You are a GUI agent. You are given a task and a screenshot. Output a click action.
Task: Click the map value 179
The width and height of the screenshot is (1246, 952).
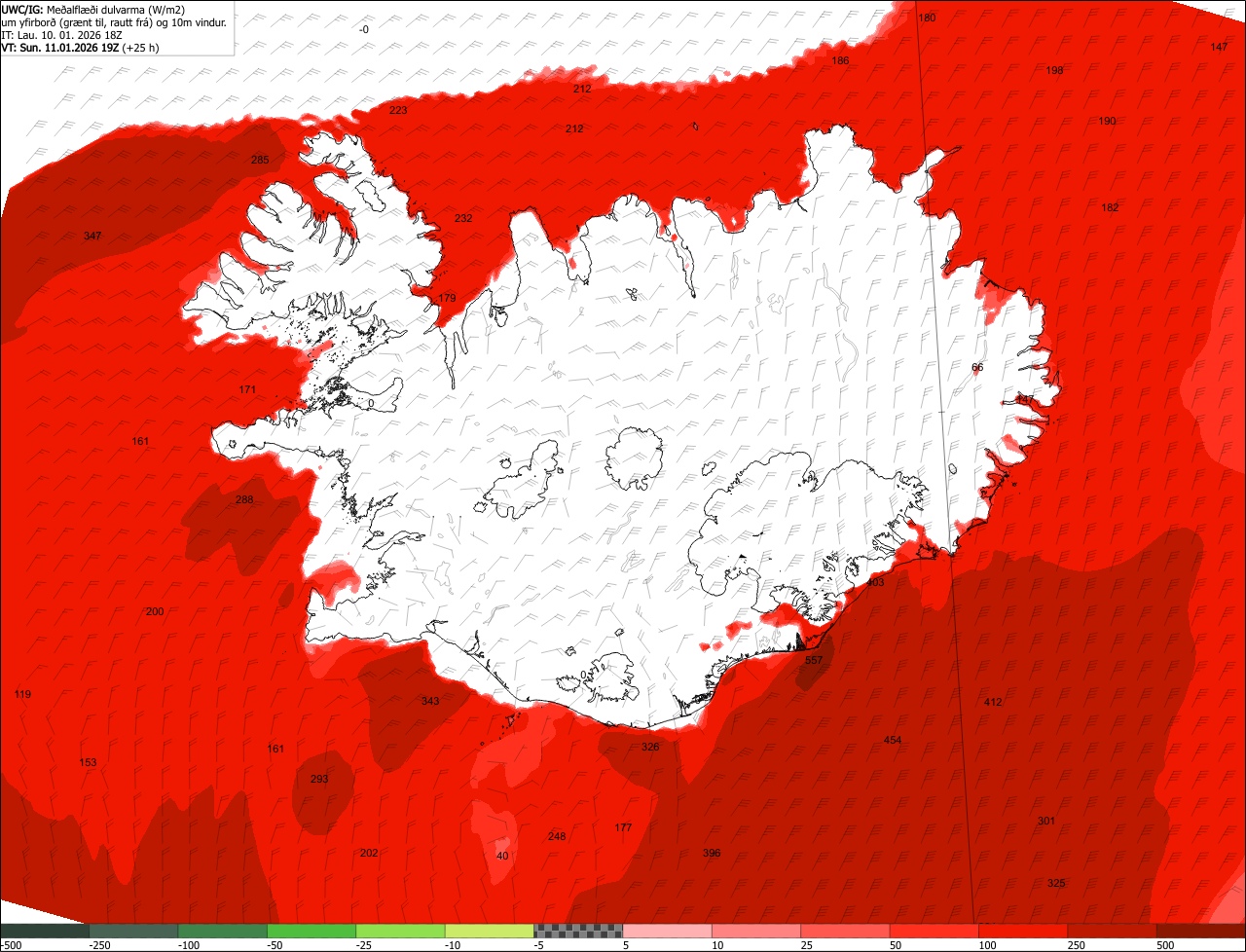pos(447,298)
